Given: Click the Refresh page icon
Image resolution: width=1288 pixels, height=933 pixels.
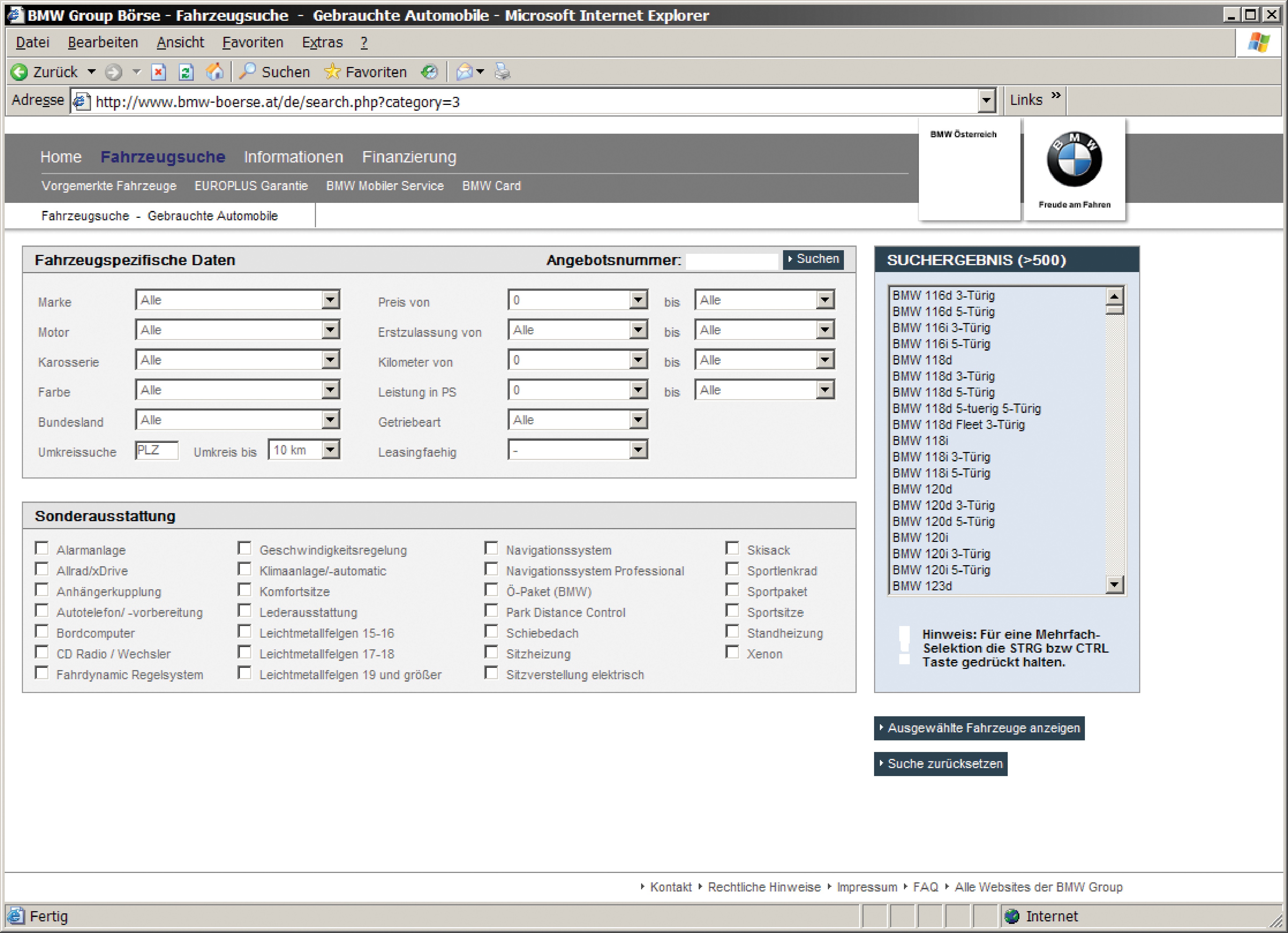Looking at the screenshot, I should pos(186,72).
